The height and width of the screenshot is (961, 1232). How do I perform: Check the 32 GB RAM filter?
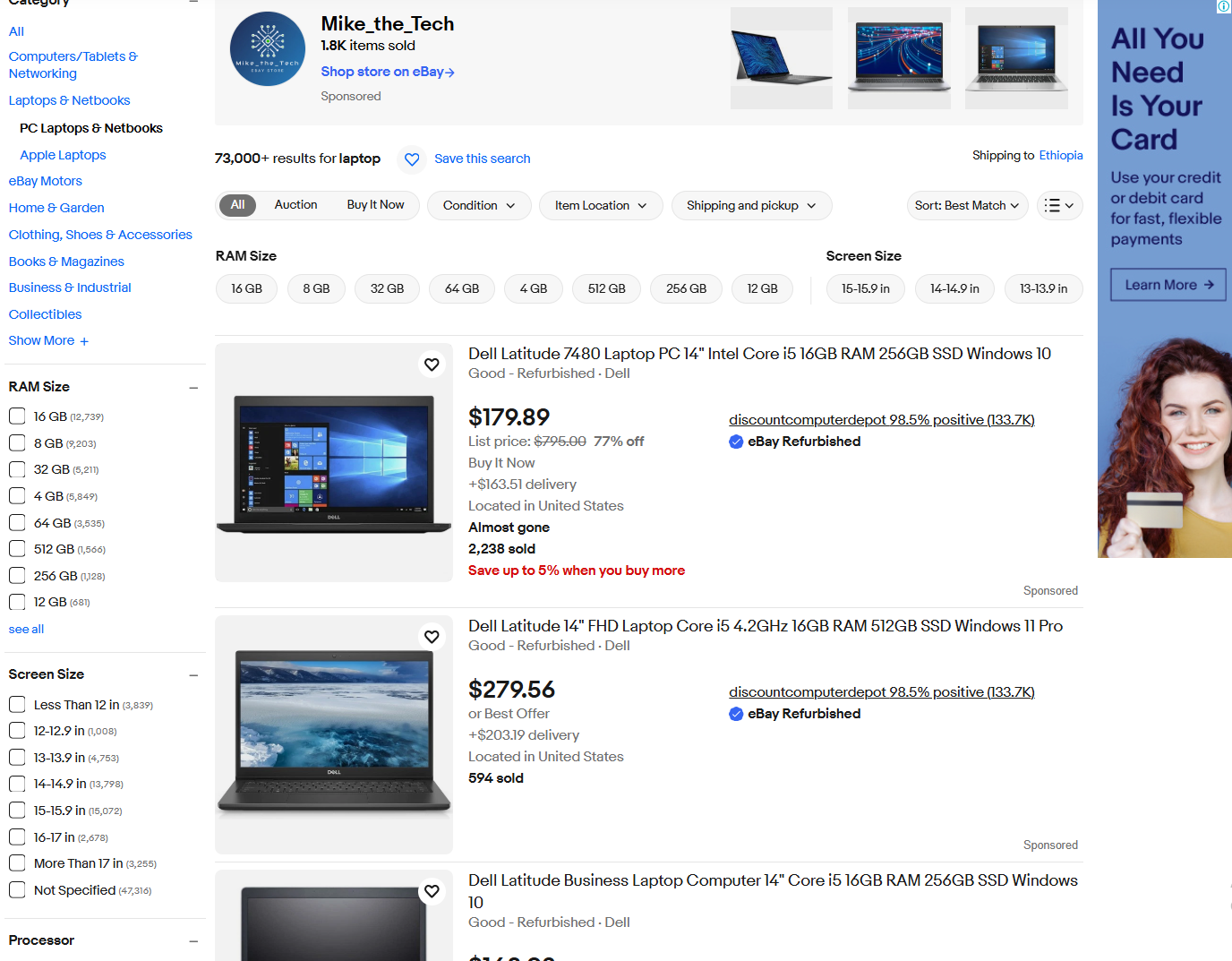pyautogui.click(x=17, y=469)
